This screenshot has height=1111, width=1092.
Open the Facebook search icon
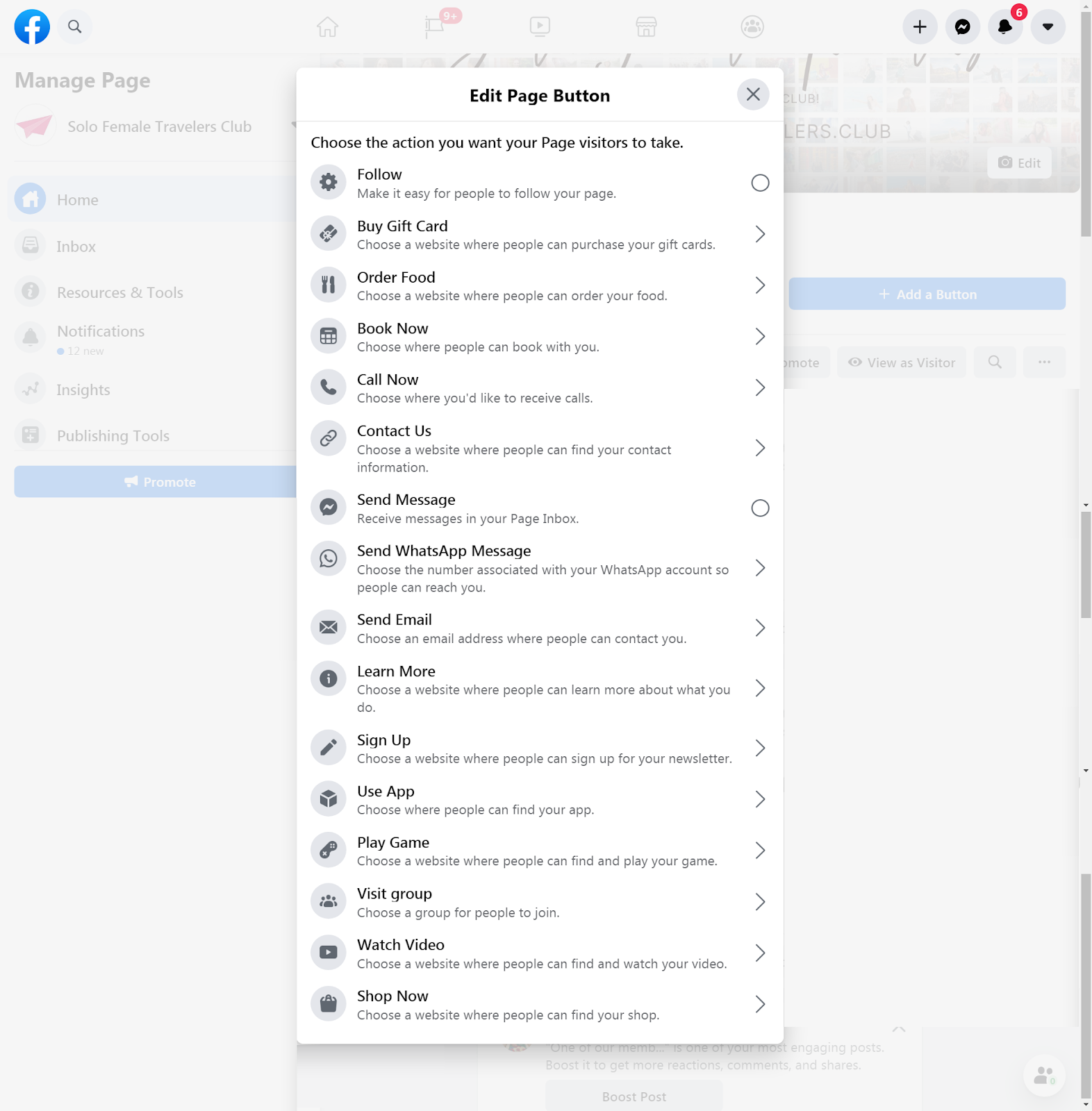click(75, 27)
